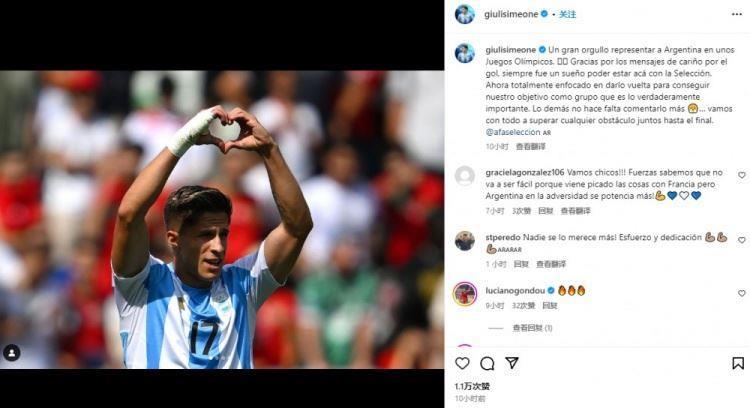Click giulisimeone profile avatar in header

point(464,14)
